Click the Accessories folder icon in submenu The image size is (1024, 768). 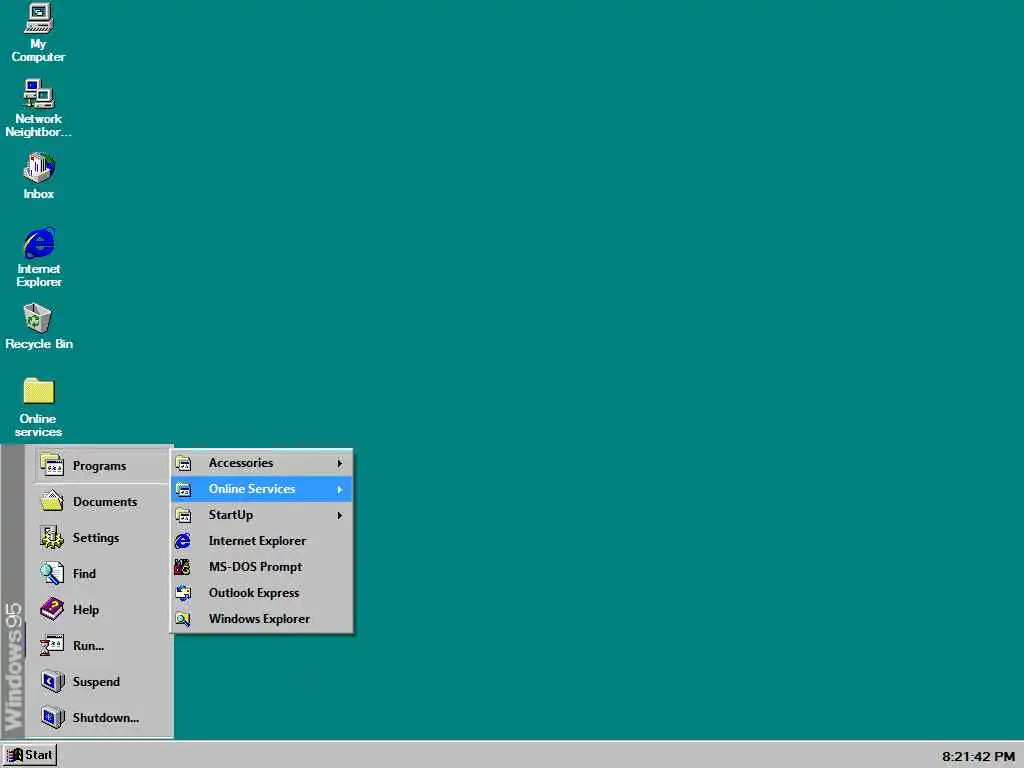tap(184, 463)
